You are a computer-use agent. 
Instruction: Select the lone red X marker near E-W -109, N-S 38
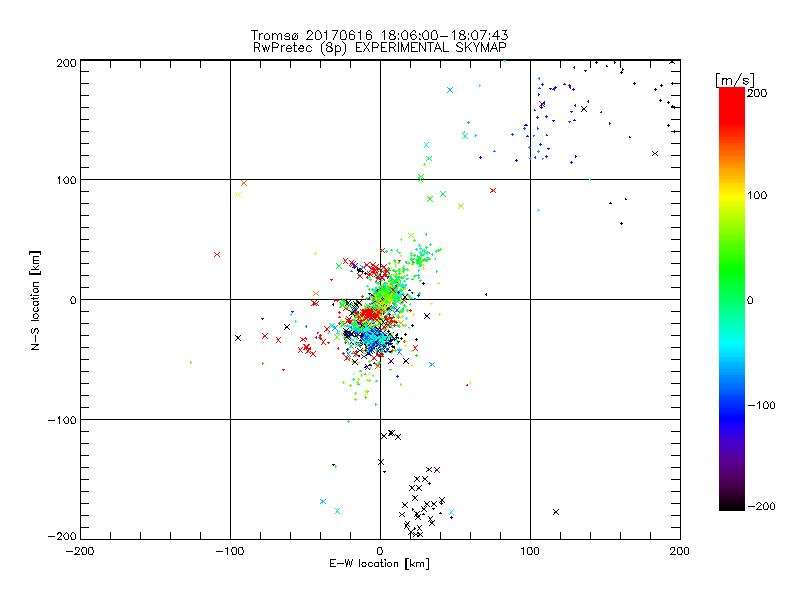(217, 254)
